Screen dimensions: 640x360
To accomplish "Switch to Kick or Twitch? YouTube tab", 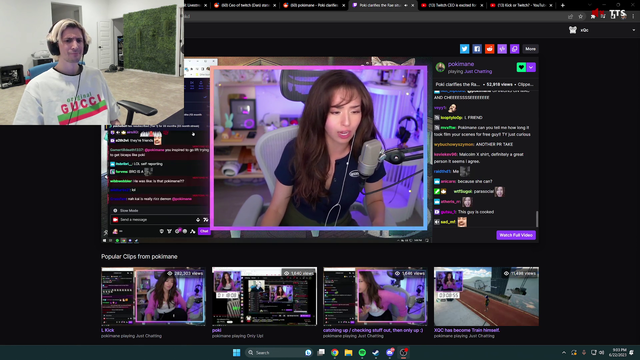I will click(520, 5).
